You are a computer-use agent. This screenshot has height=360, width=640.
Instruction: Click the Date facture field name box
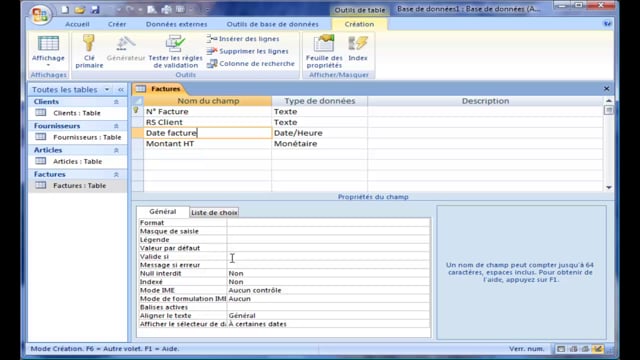pos(208,133)
